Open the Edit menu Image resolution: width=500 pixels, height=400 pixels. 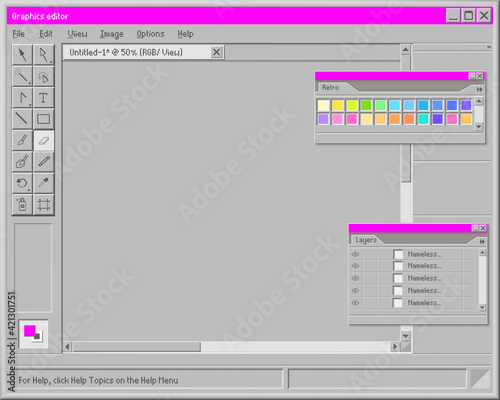[x=46, y=34]
